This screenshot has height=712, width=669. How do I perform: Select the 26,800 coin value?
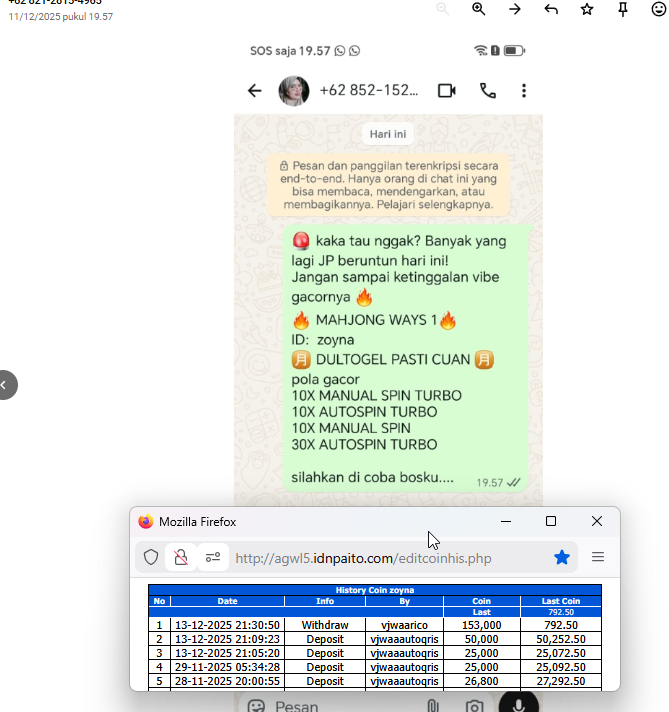(x=481, y=681)
